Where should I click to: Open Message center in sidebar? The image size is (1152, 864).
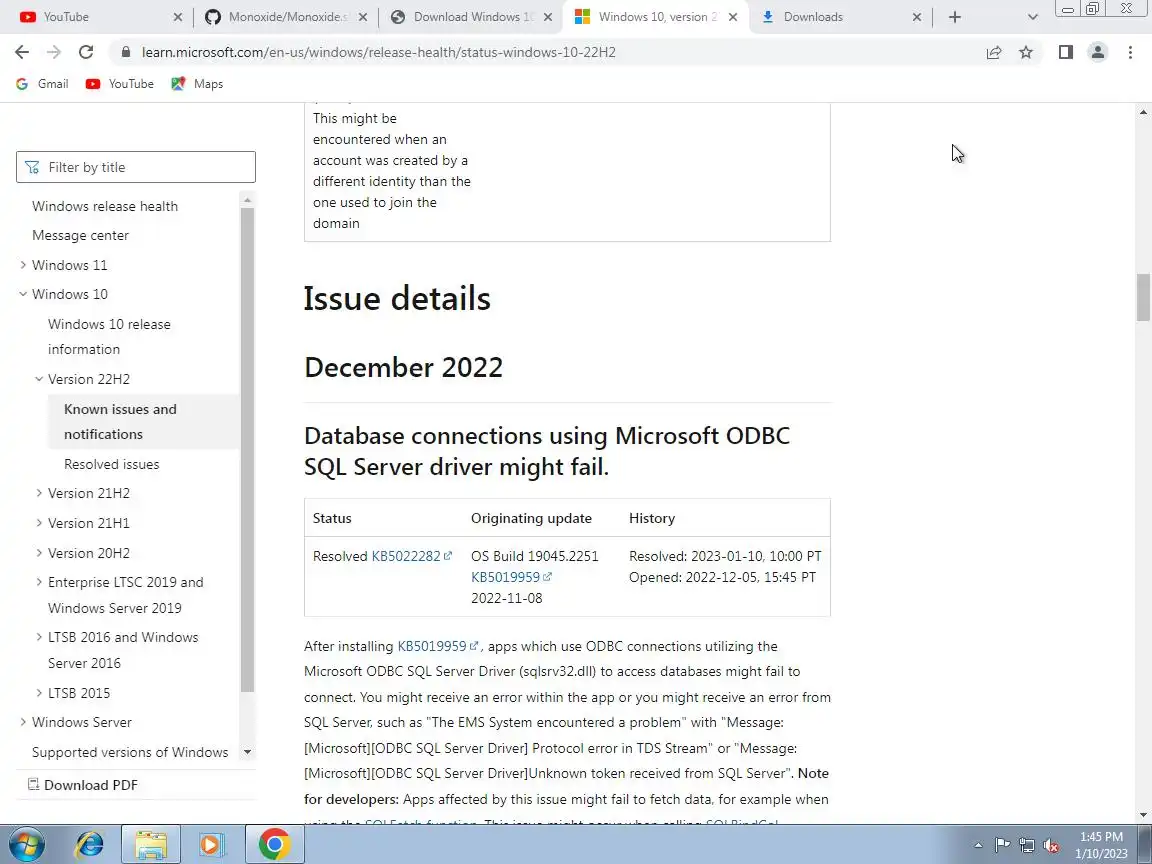[81, 236]
